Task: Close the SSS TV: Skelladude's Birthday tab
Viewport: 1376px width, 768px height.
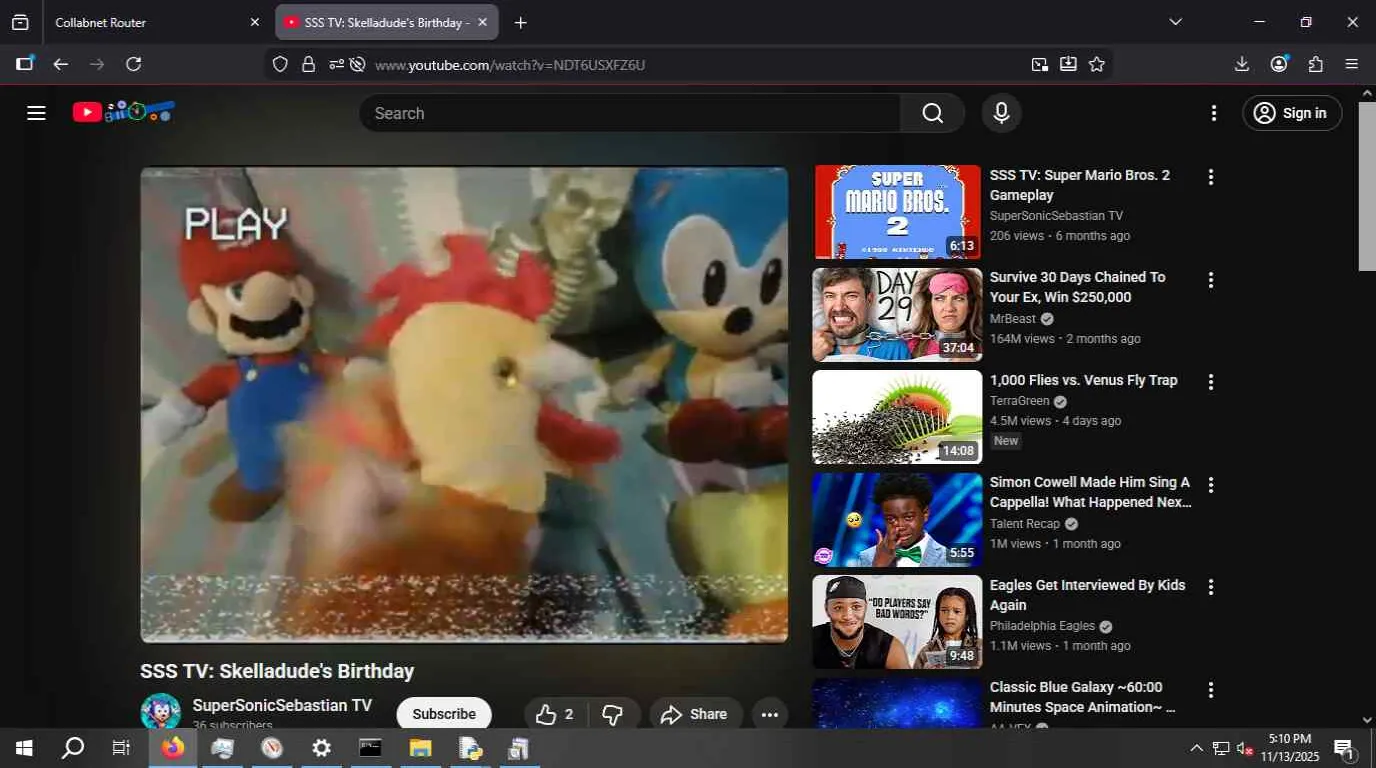Action: 482,22
